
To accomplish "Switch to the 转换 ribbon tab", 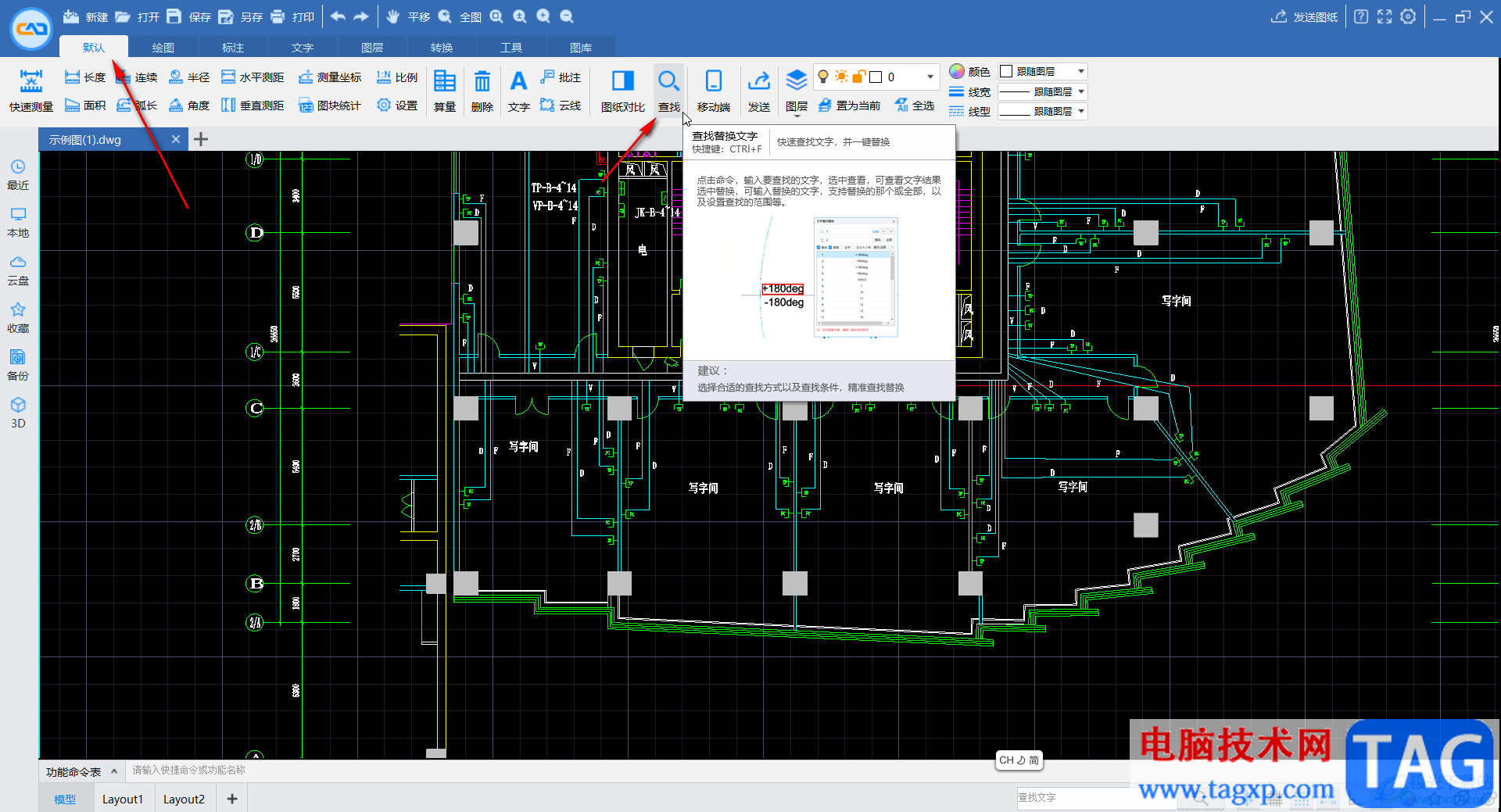I will click(x=441, y=48).
